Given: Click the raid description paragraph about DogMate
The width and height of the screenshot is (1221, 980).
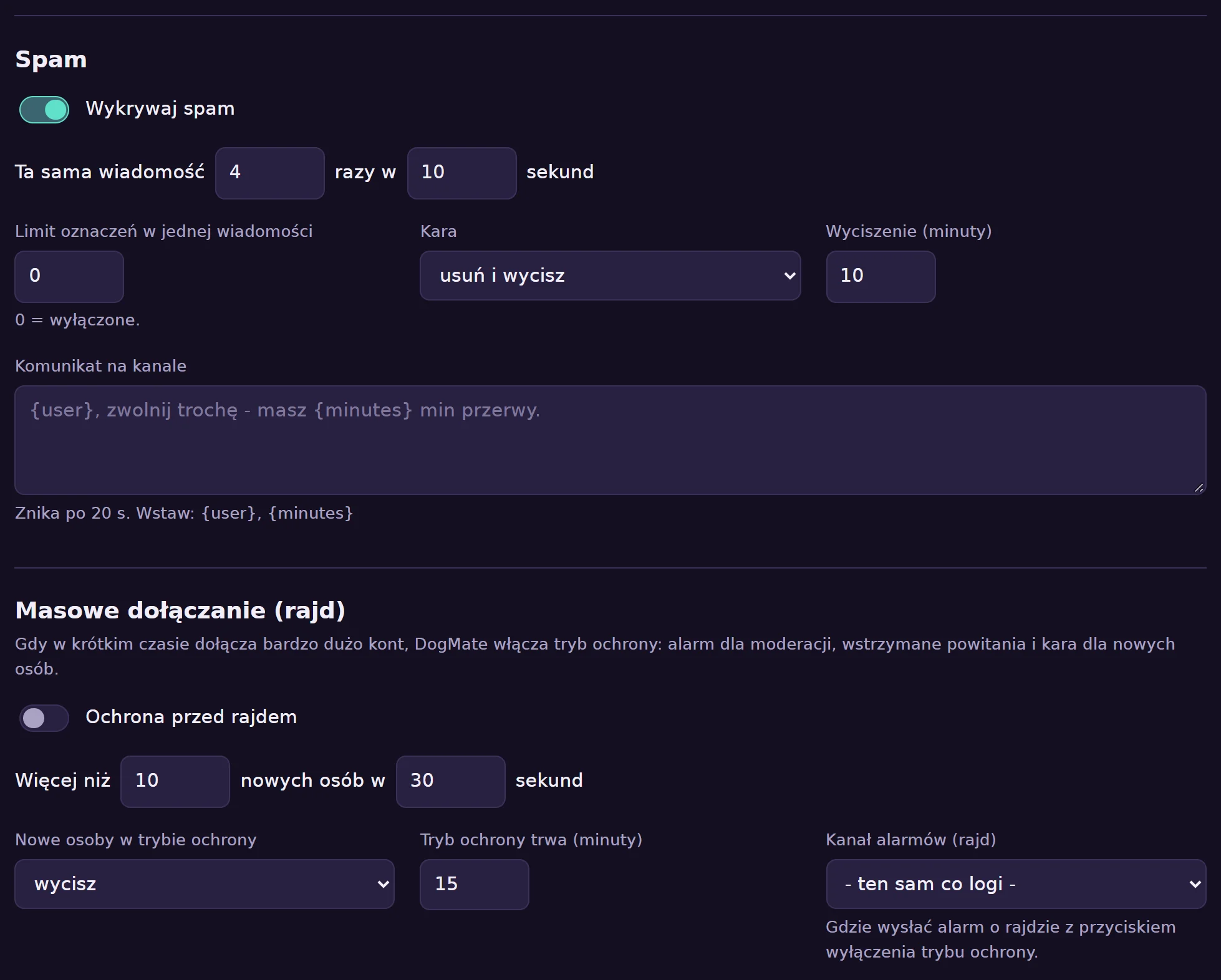Looking at the screenshot, I should pyautogui.click(x=595, y=656).
